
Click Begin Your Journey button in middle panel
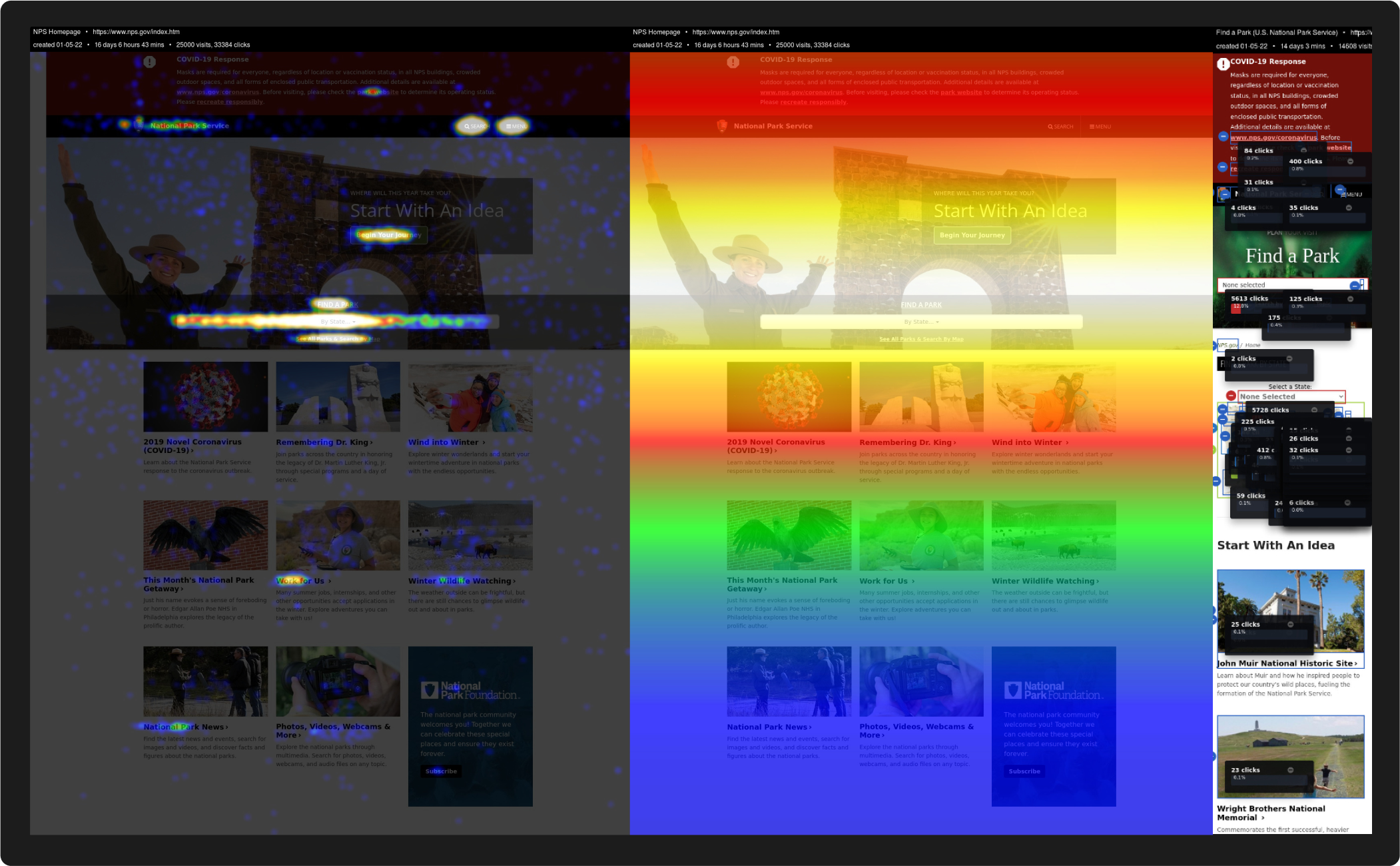click(972, 235)
